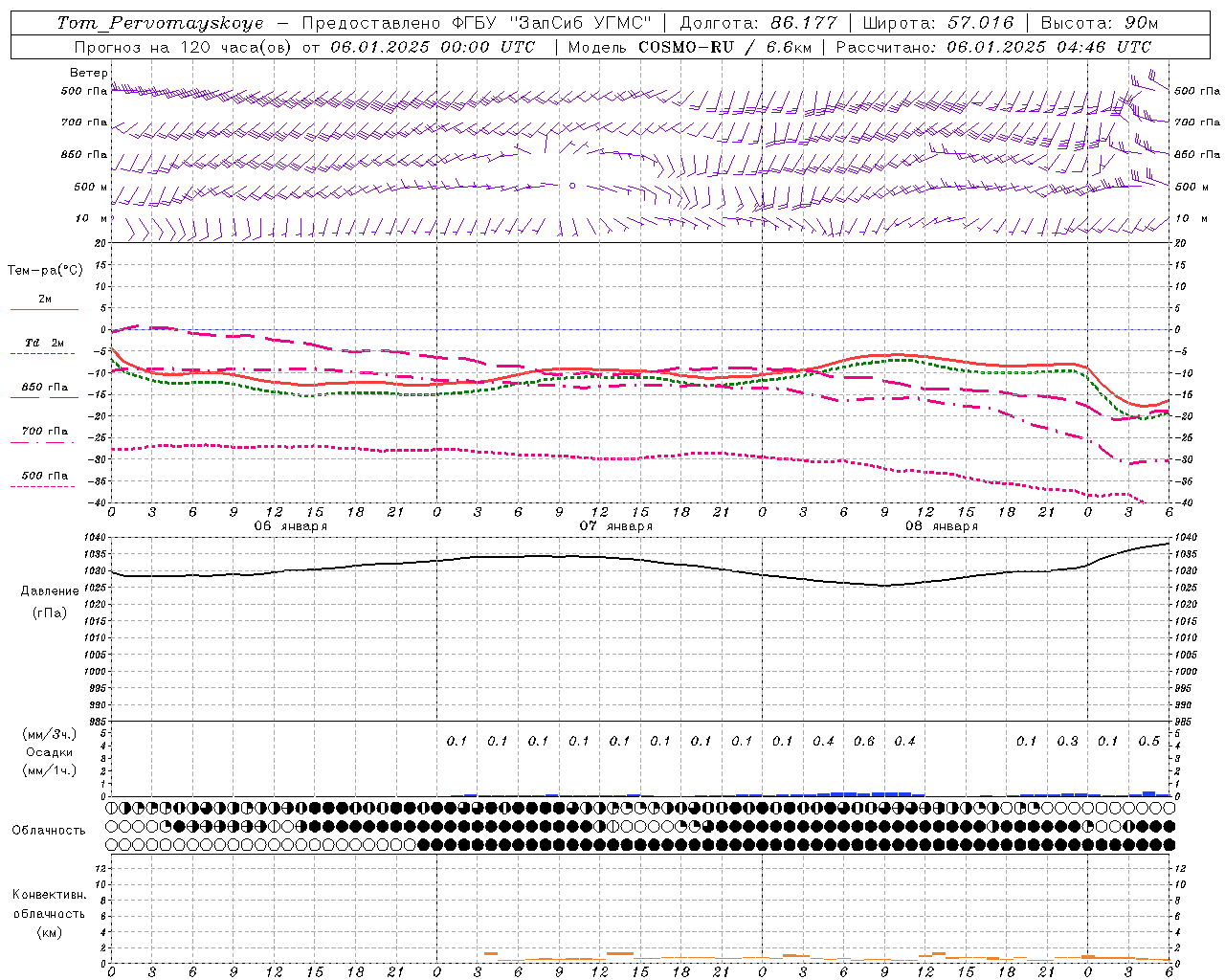Click the (гПа) pressure unit label
This screenshot has height=980, width=1225.
(50, 612)
